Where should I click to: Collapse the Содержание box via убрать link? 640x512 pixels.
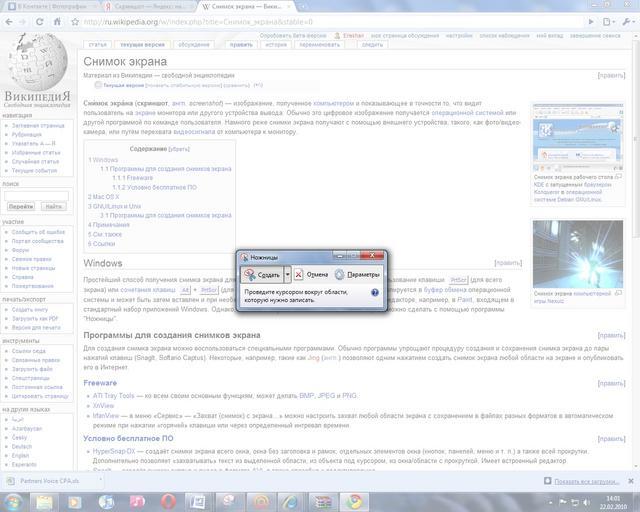tap(179, 148)
